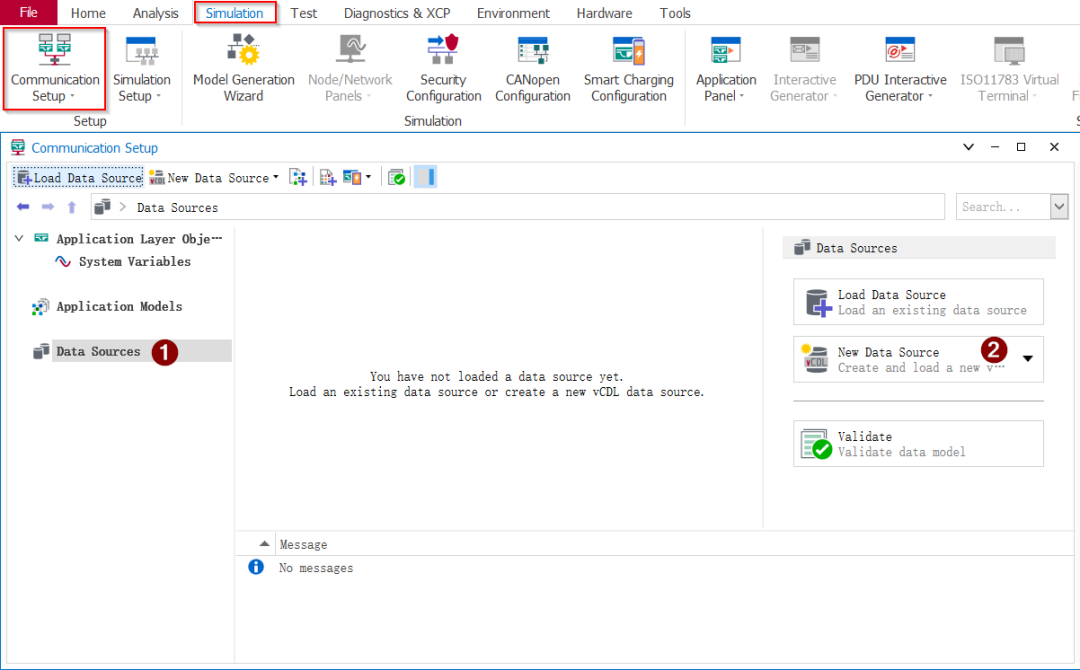The height and width of the screenshot is (670, 1080).
Task: Expand the New Data Source panel dropdown arrow
Action: point(1028,359)
